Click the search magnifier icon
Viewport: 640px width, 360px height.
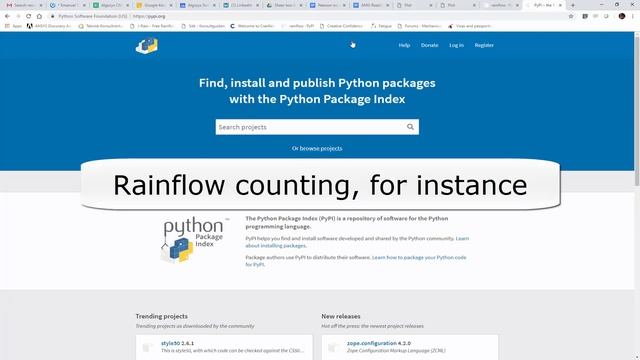pos(410,127)
